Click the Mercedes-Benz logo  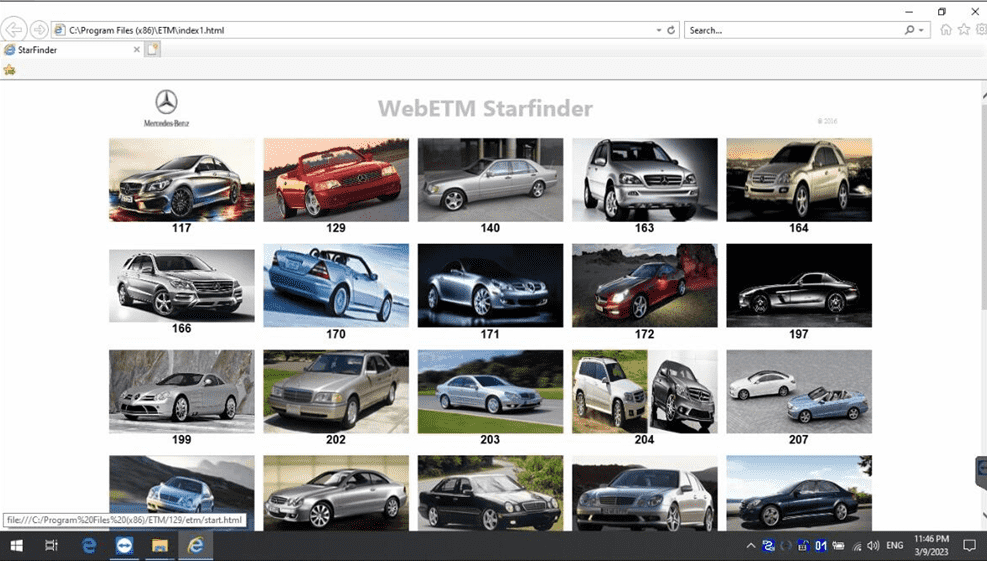click(x=166, y=108)
